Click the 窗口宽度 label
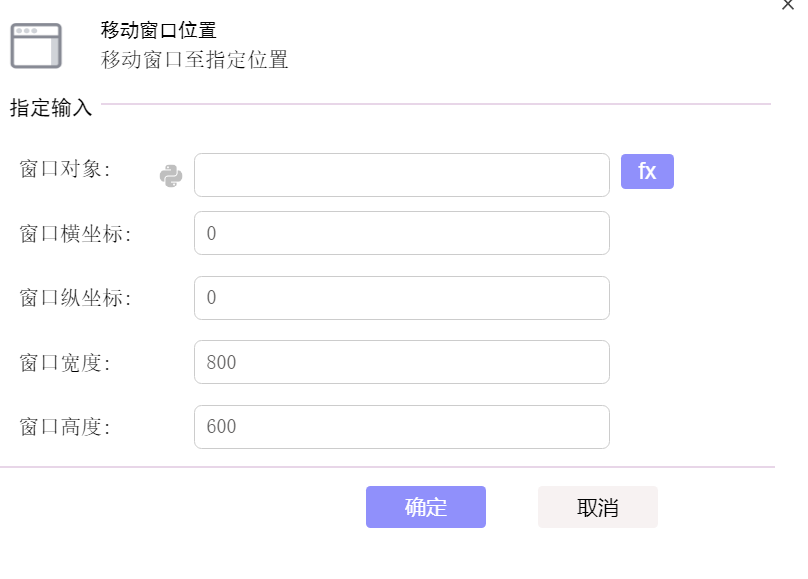The height and width of the screenshot is (579, 808). pos(65,363)
